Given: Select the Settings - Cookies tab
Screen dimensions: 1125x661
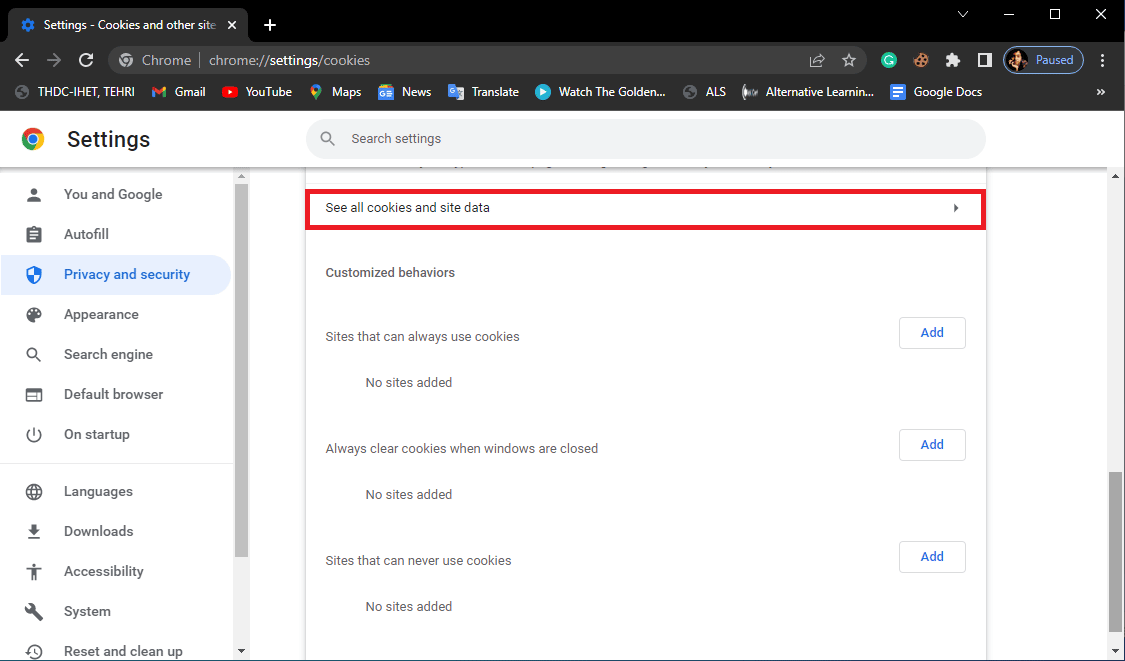Looking at the screenshot, I should (x=128, y=25).
